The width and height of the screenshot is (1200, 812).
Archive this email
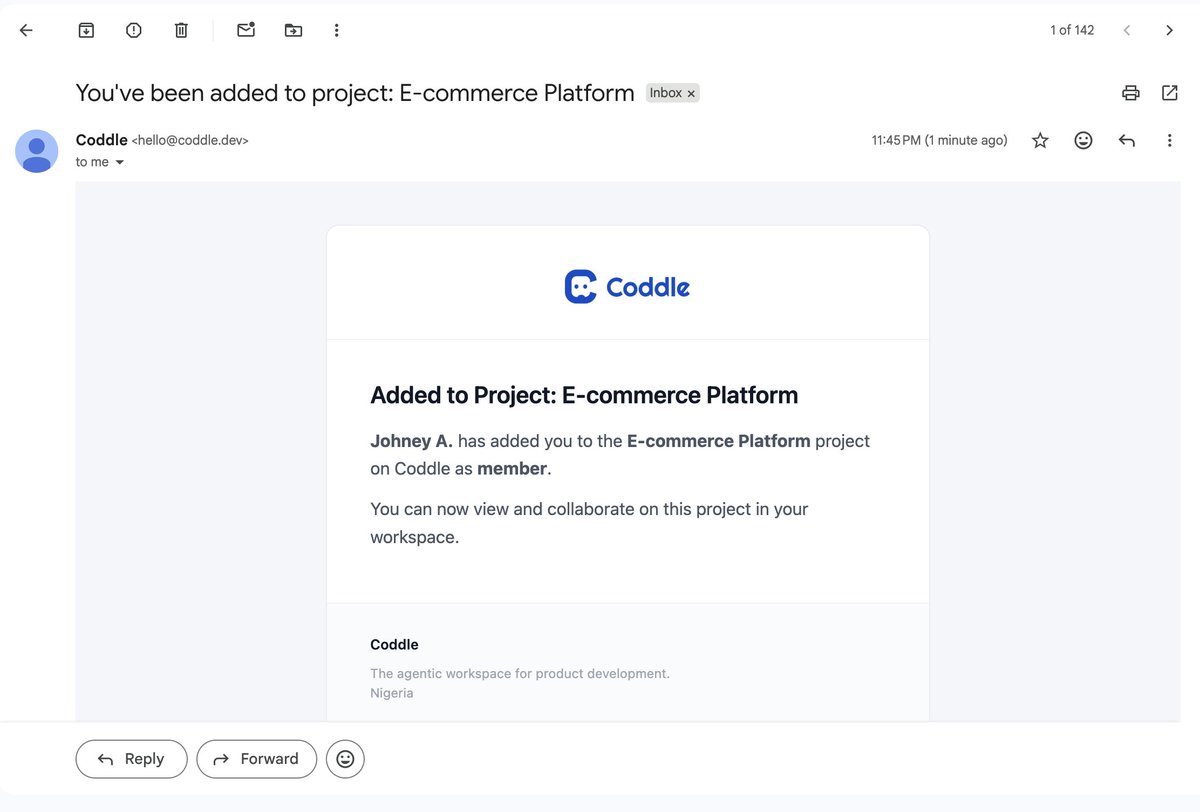(x=86, y=30)
